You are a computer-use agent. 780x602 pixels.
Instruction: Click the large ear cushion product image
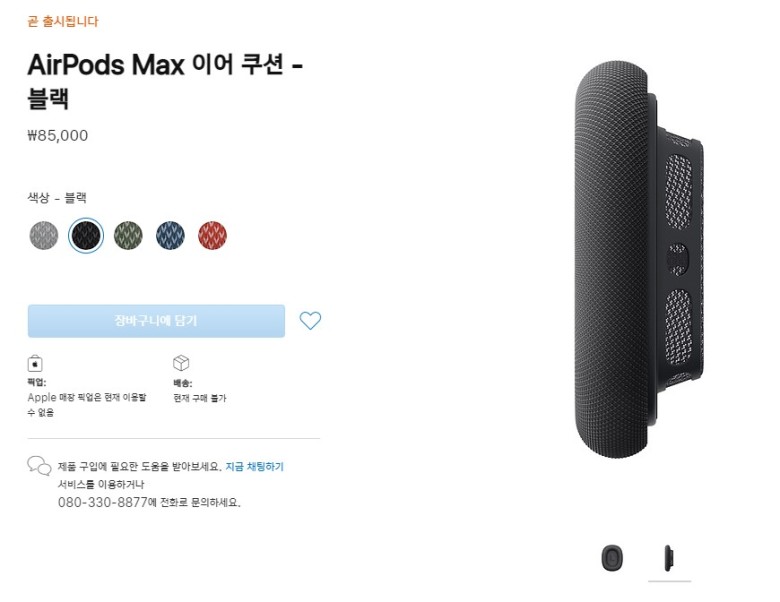tap(639, 260)
